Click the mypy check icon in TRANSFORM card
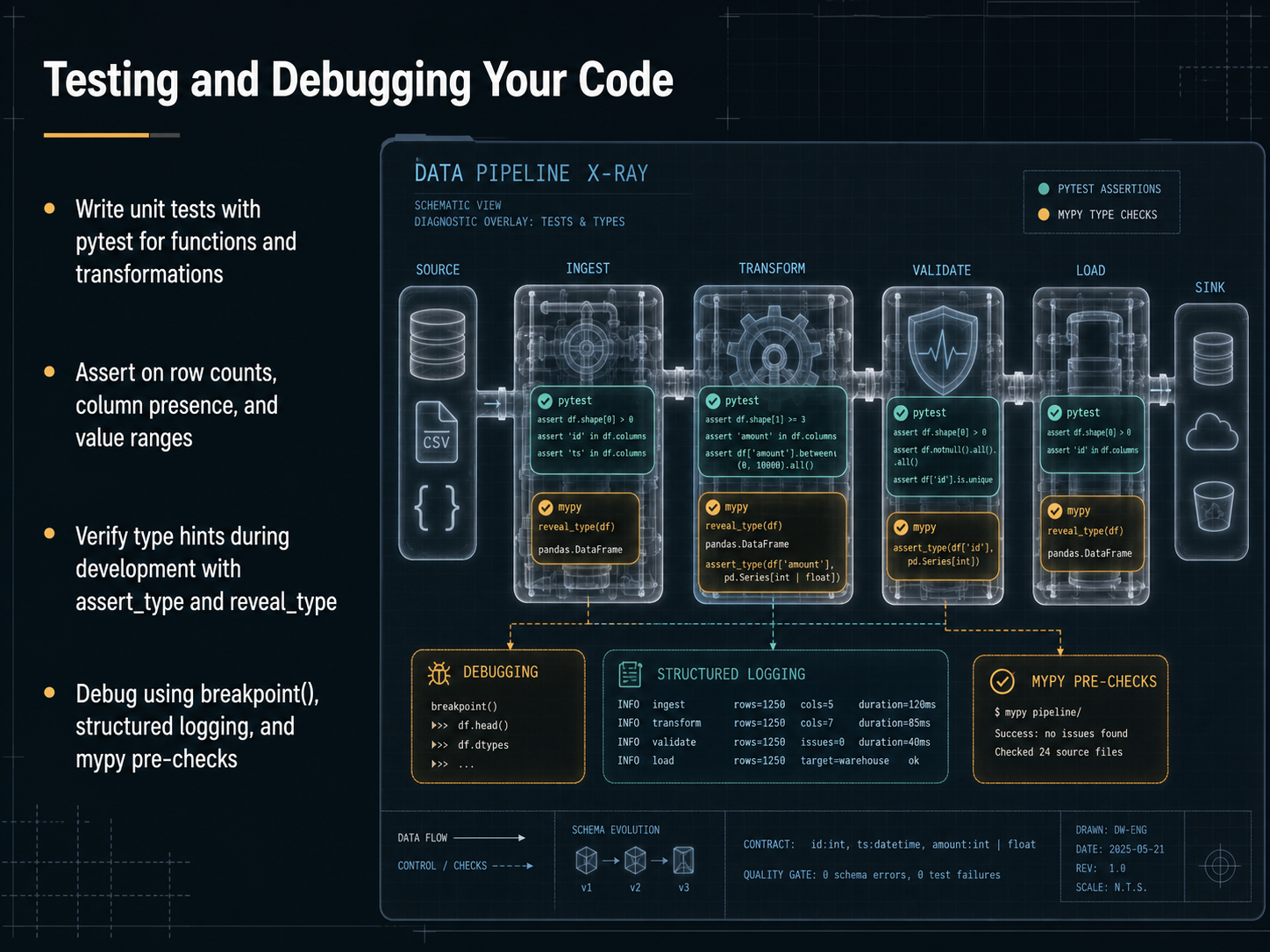1270x952 pixels. [x=713, y=507]
